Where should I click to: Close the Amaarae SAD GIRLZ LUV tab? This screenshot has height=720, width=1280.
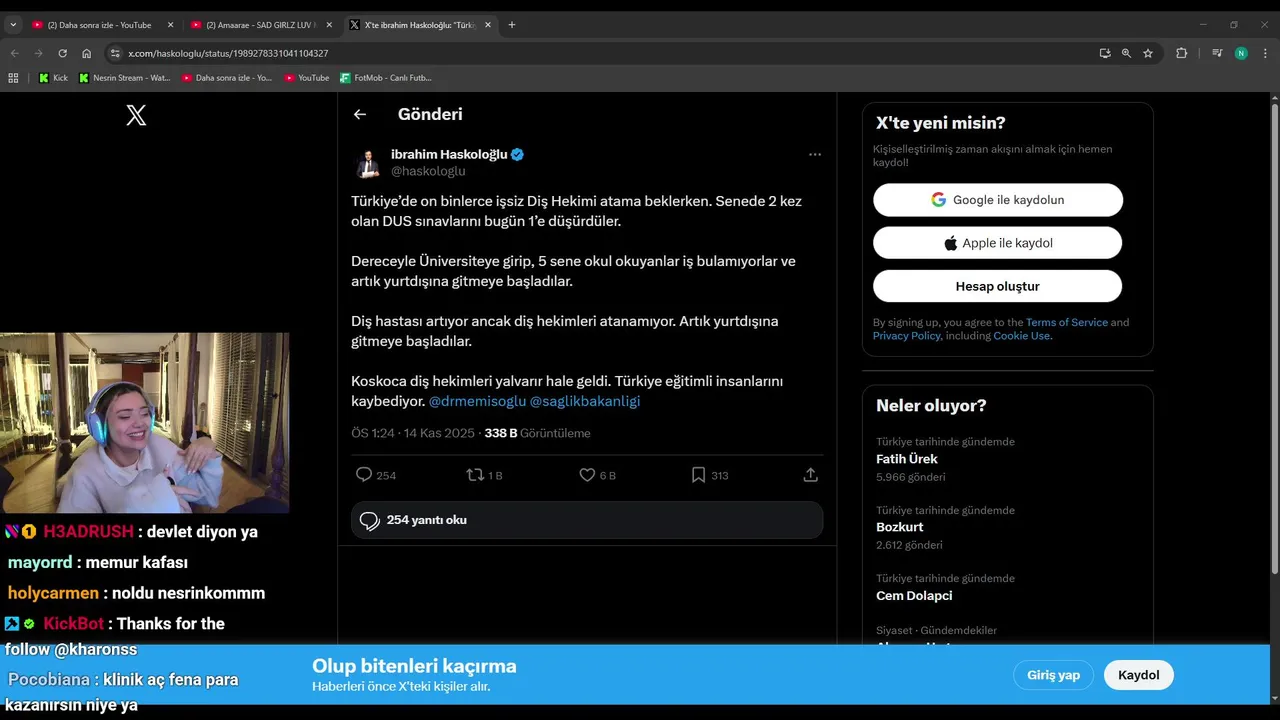(x=329, y=25)
